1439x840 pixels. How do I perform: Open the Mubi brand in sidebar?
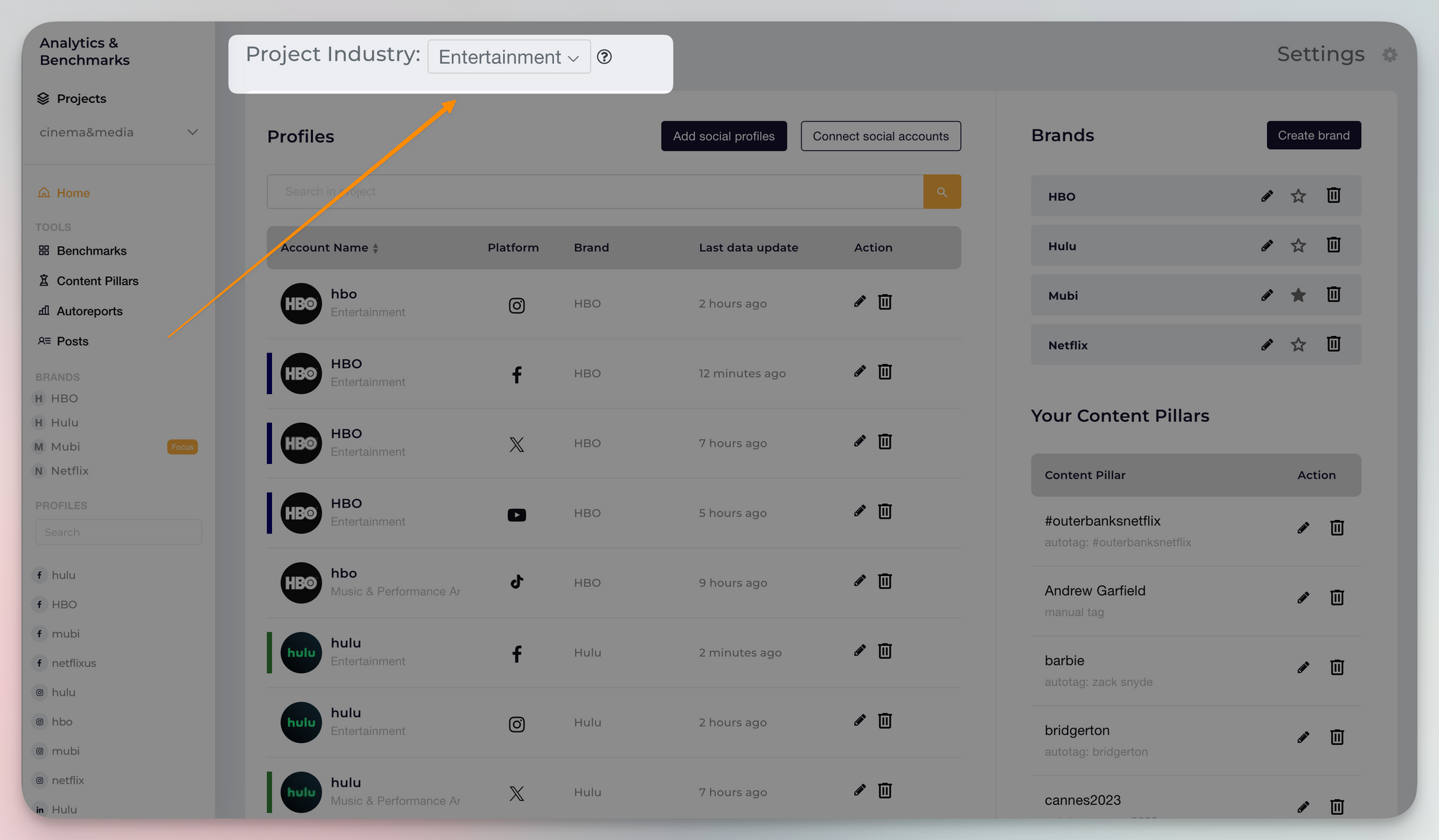[x=57, y=447]
